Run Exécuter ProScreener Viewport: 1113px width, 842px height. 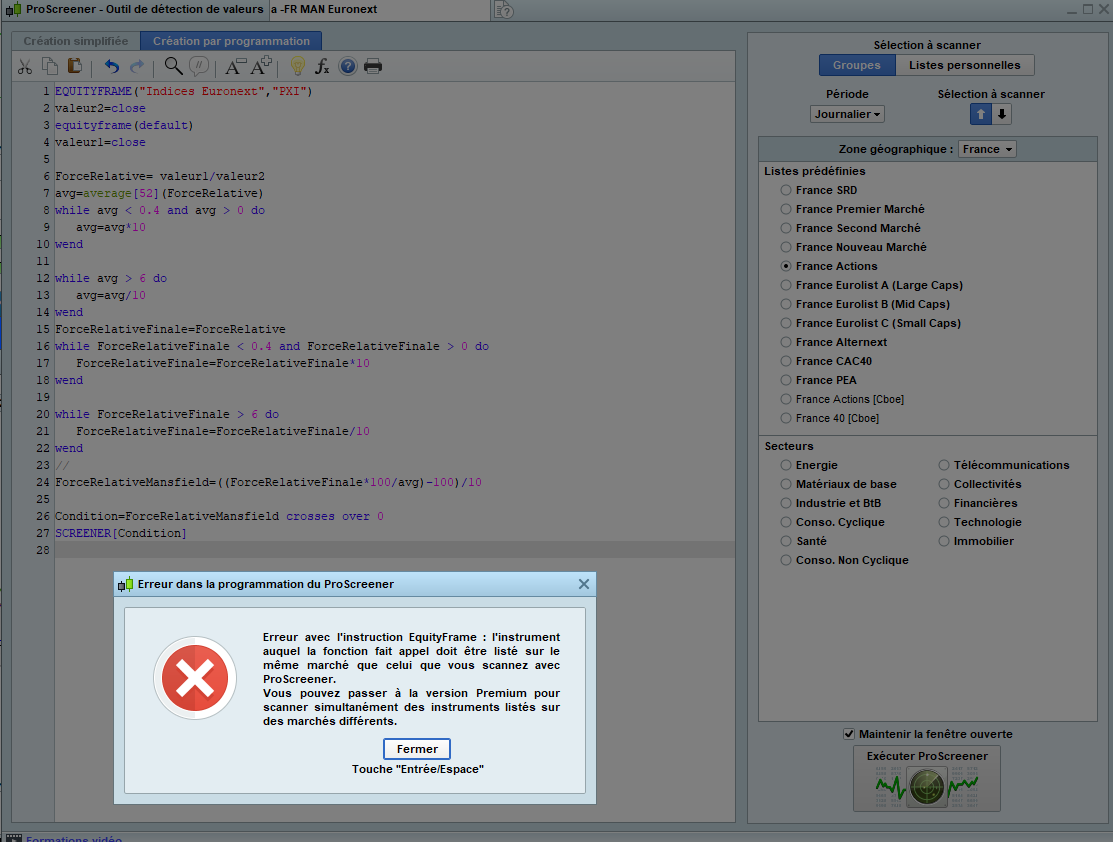[927, 778]
